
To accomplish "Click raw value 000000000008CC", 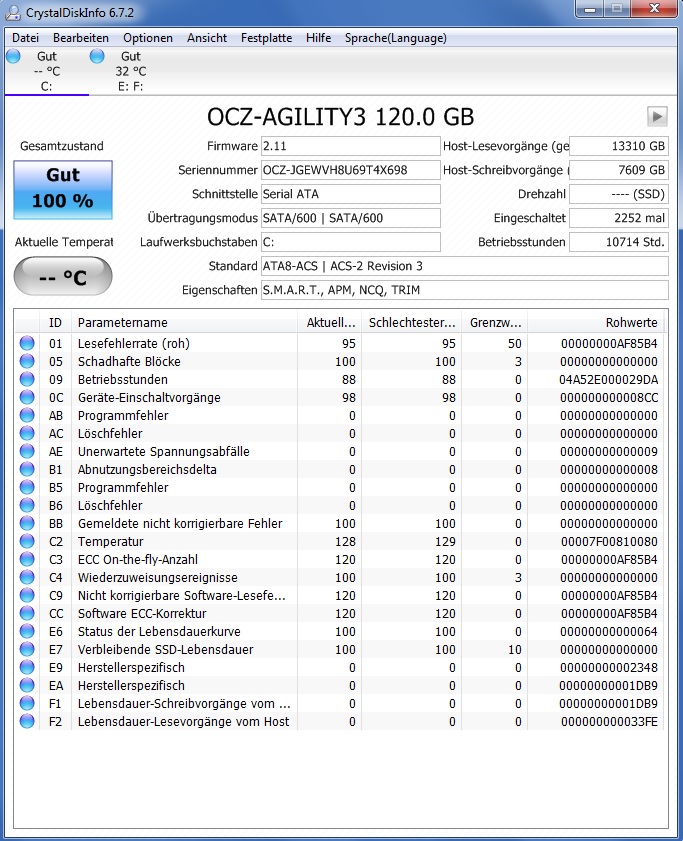I will [609, 397].
